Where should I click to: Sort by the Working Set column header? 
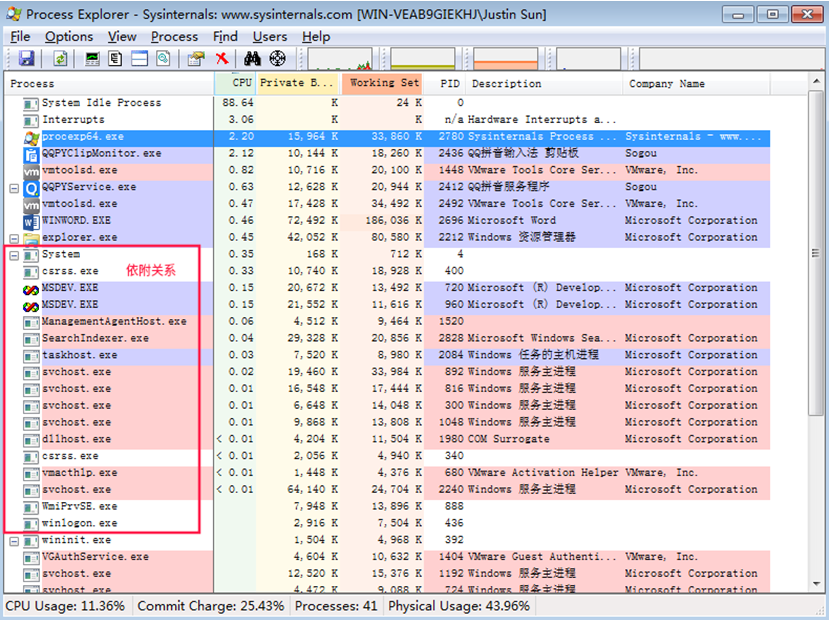coord(382,84)
